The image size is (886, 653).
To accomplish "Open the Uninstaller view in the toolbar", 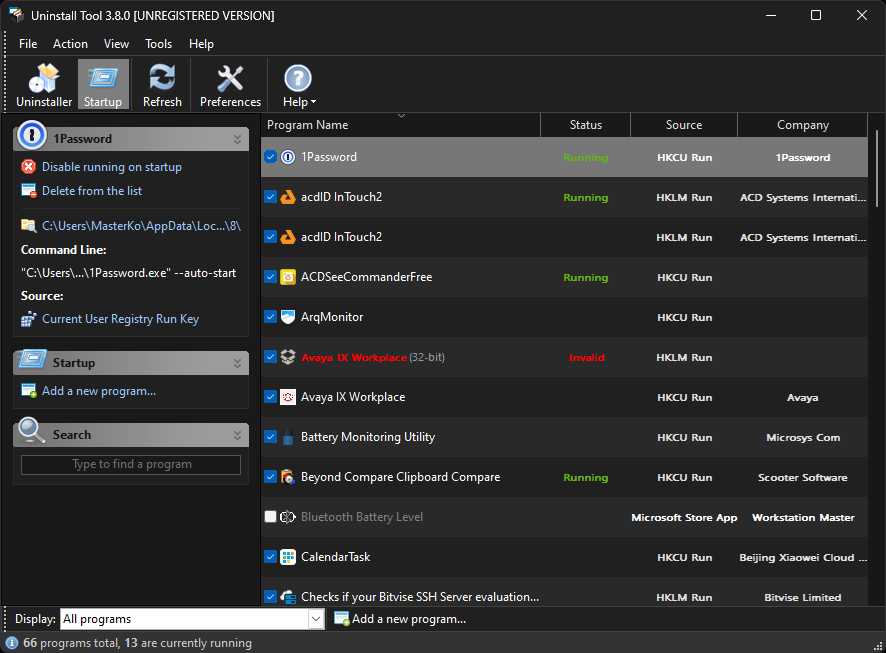I will (44, 85).
